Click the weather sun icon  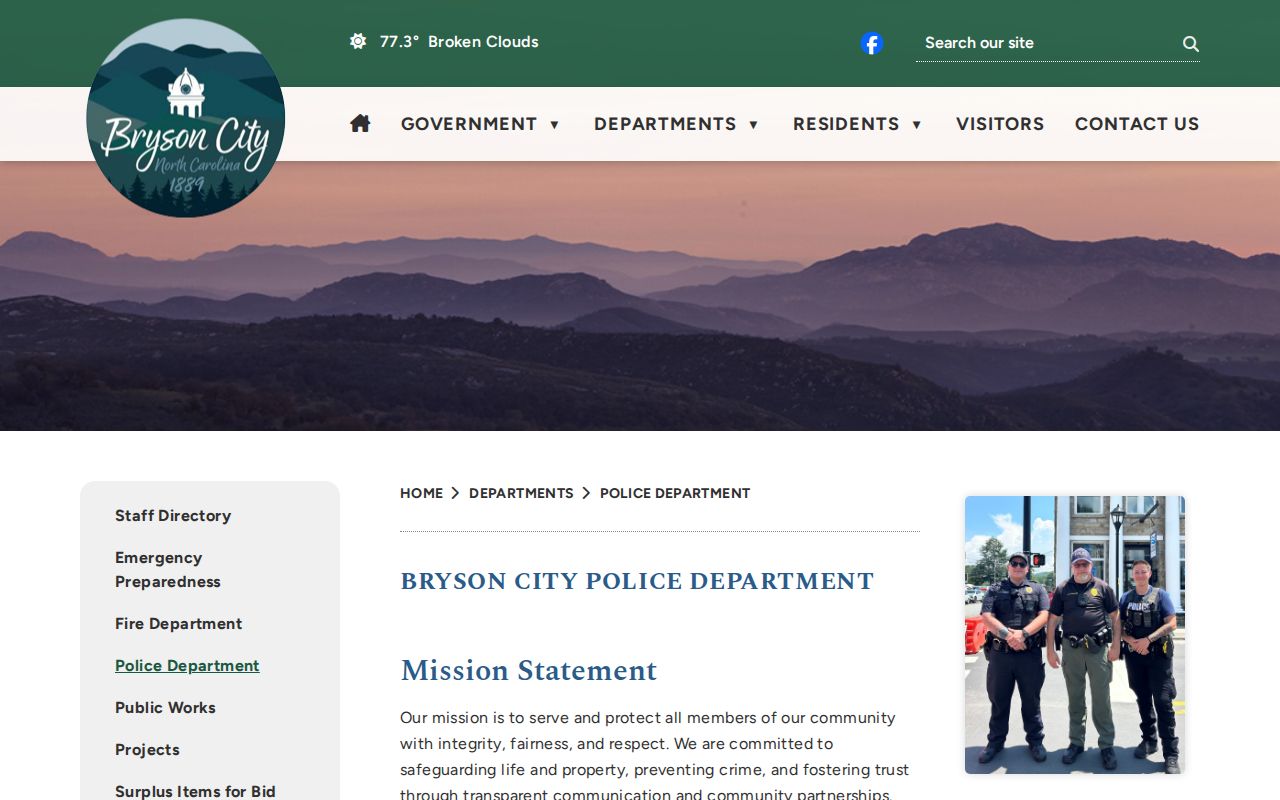[x=358, y=41]
